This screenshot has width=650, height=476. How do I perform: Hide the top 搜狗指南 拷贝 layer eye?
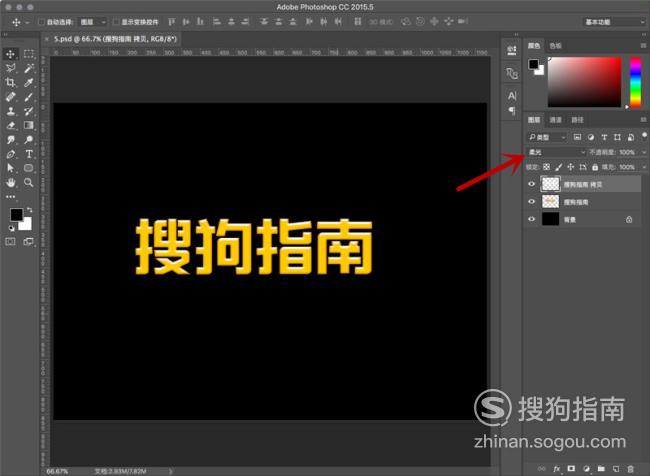[531, 184]
